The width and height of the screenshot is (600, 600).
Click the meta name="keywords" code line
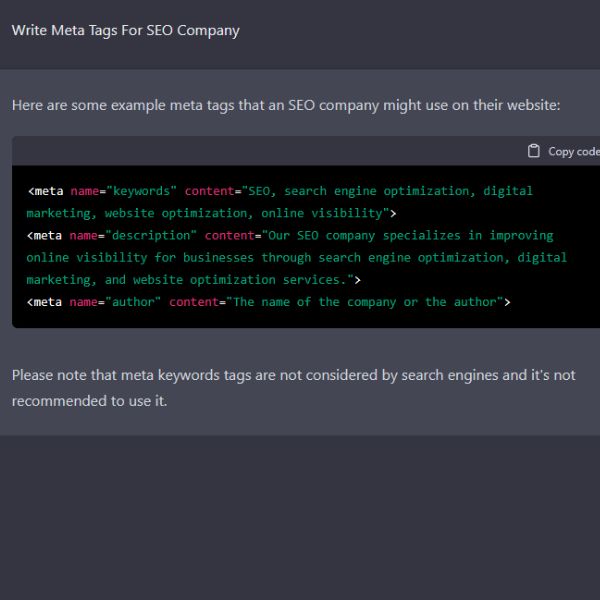click(280, 191)
